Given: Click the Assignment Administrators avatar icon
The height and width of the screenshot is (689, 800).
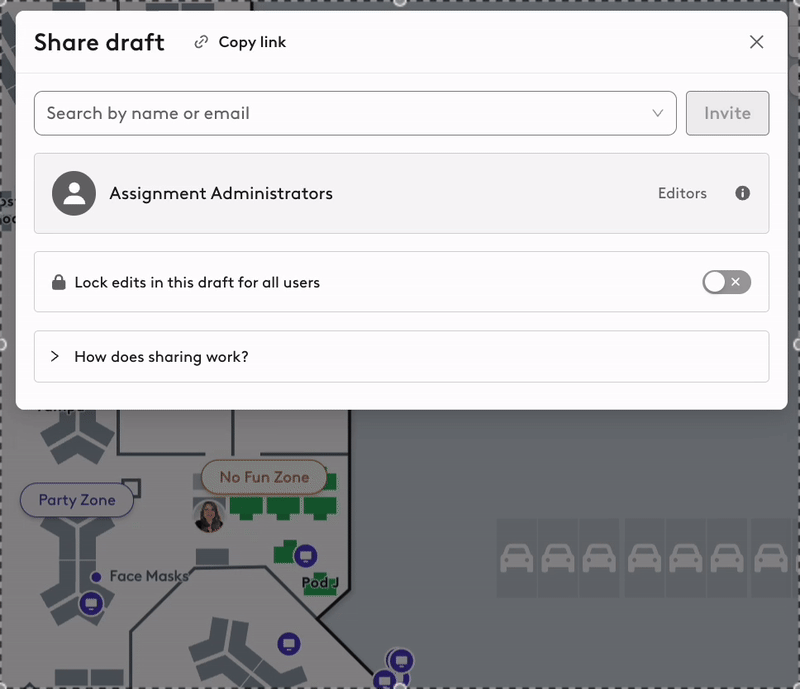Looking at the screenshot, I should [74, 193].
